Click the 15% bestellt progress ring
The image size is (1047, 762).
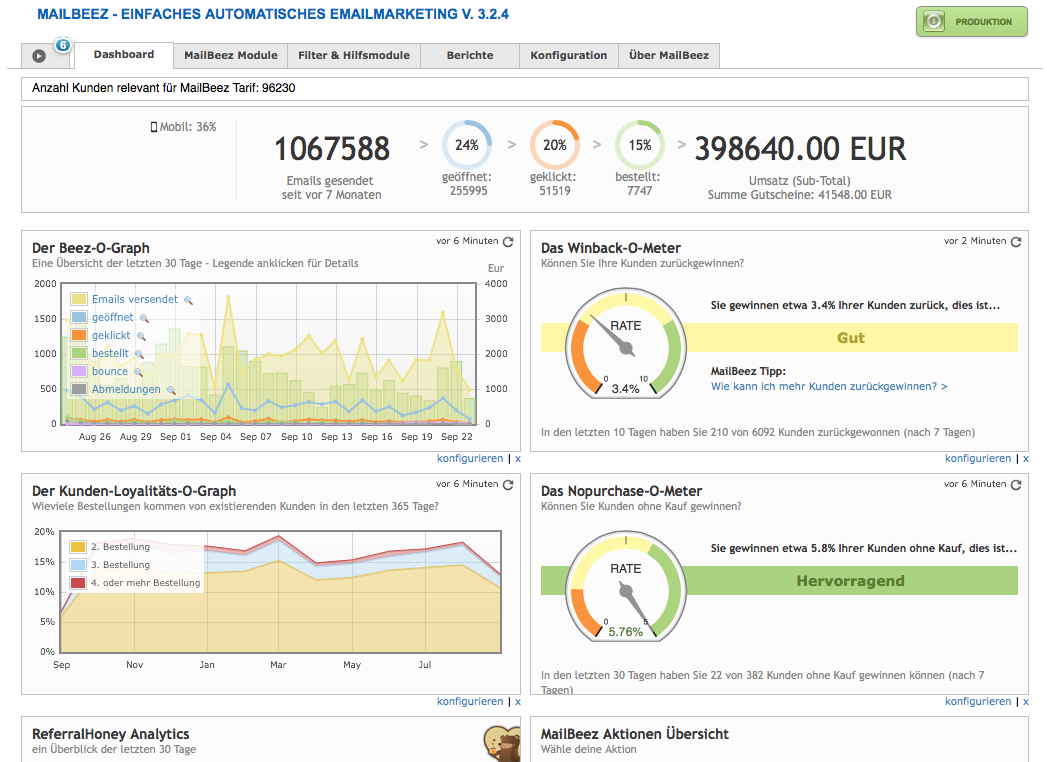(x=640, y=145)
